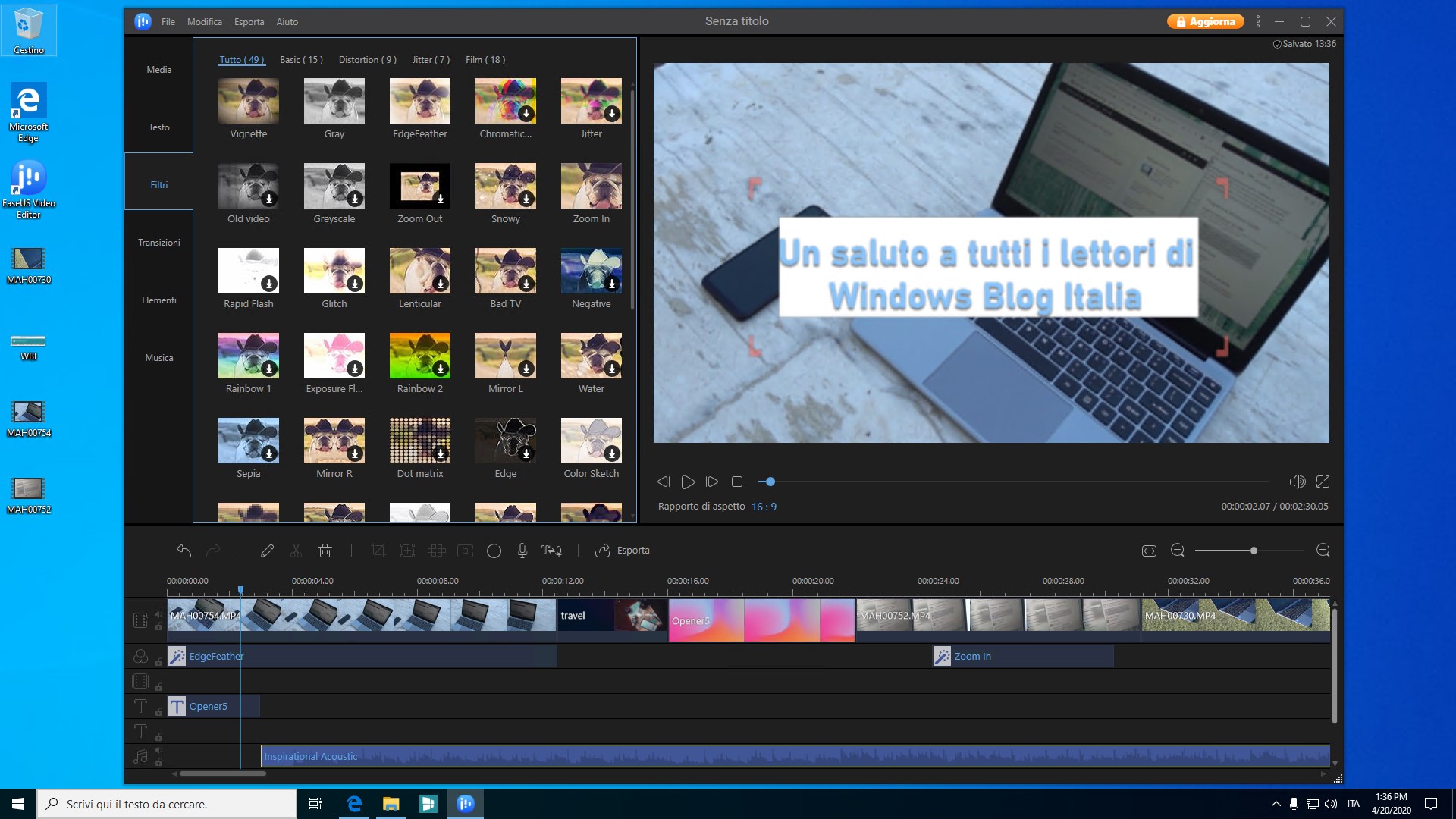Adjust the preview volume speaker icon
This screenshot has height=819, width=1456.
pyautogui.click(x=1298, y=482)
